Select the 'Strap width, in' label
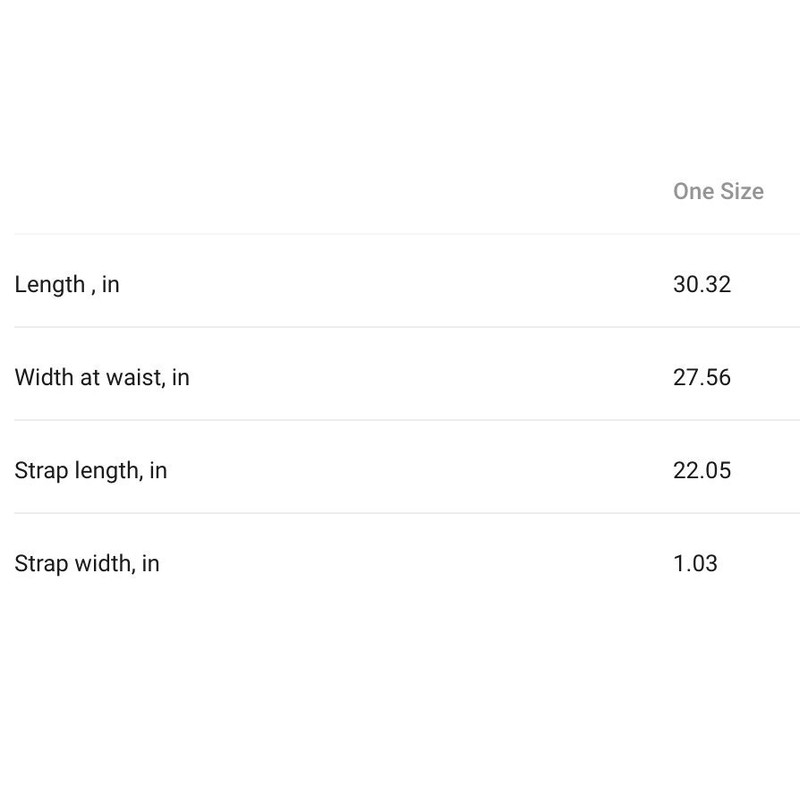The height and width of the screenshot is (800, 800). click(86, 563)
